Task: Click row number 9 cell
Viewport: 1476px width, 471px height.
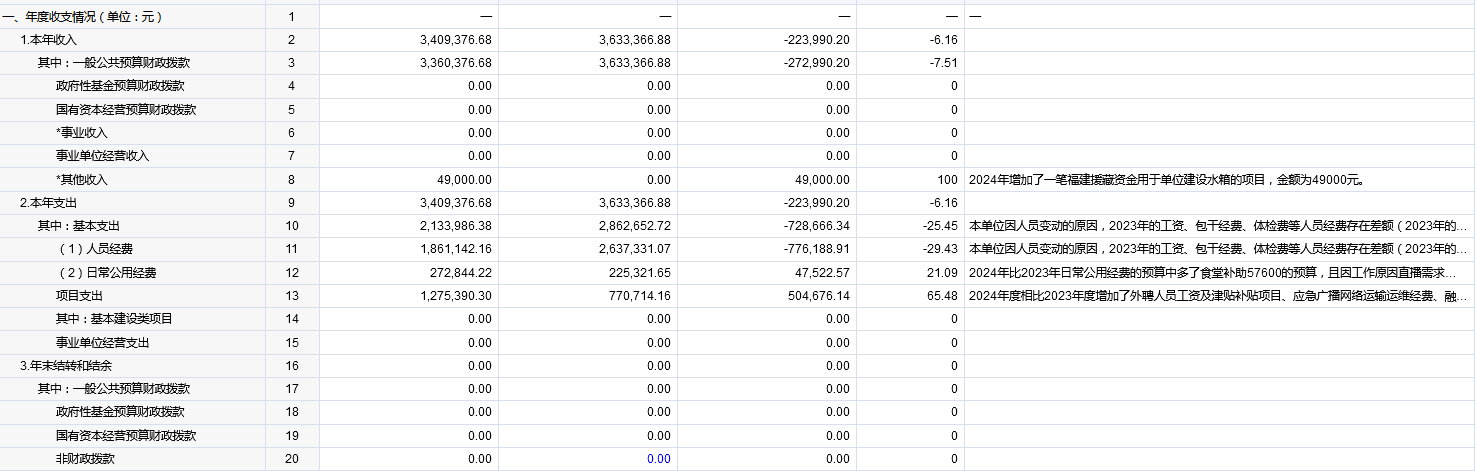Action: click(x=291, y=202)
